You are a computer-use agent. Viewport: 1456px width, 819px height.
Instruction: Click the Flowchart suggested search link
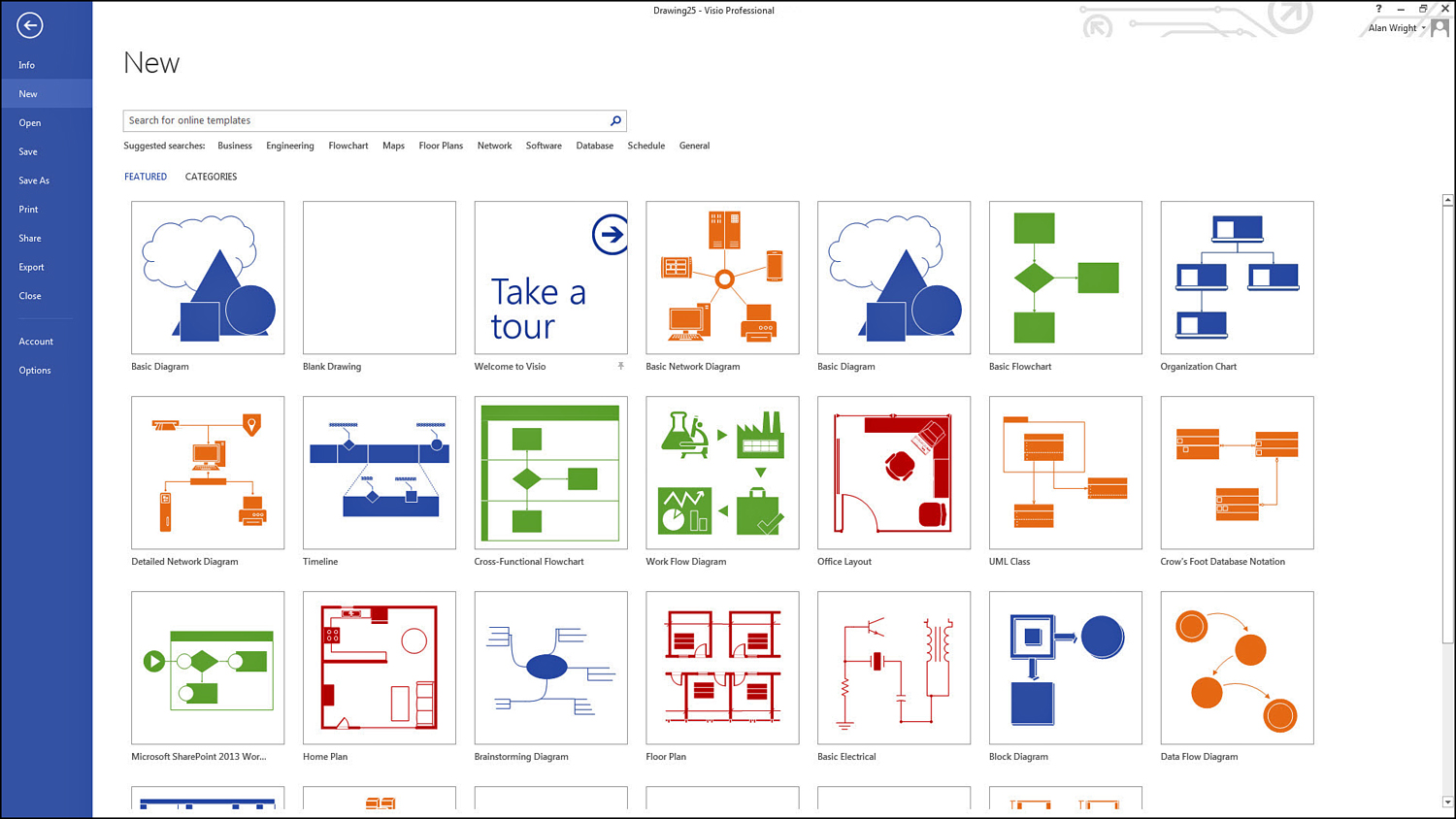(x=347, y=146)
